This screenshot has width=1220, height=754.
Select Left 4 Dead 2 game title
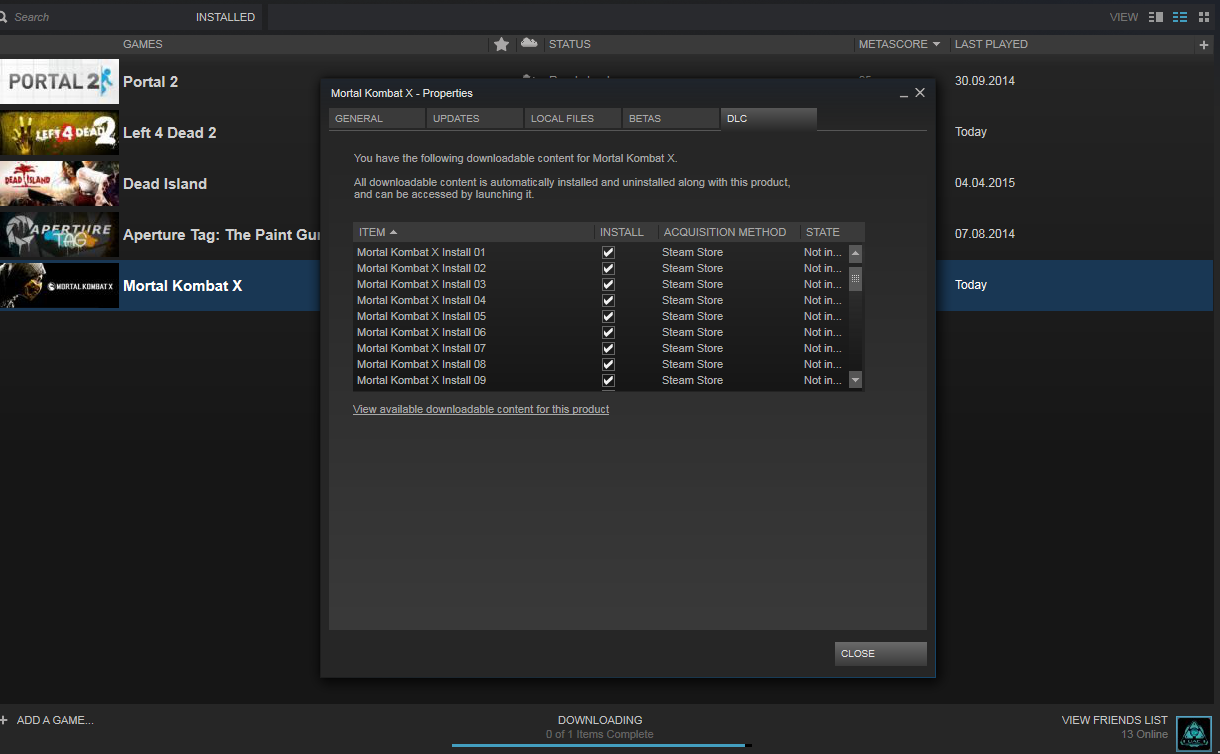point(169,133)
